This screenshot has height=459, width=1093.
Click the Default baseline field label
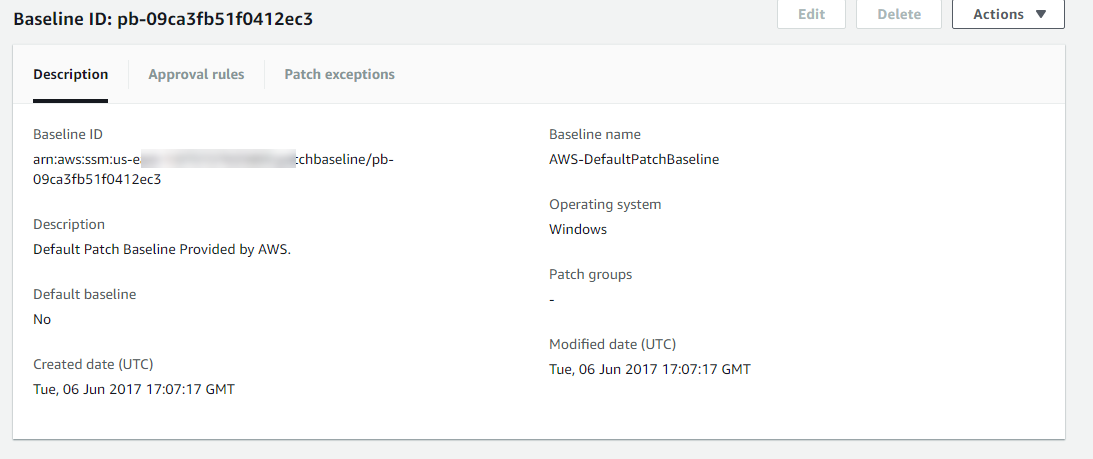pyautogui.click(x=84, y=294)
